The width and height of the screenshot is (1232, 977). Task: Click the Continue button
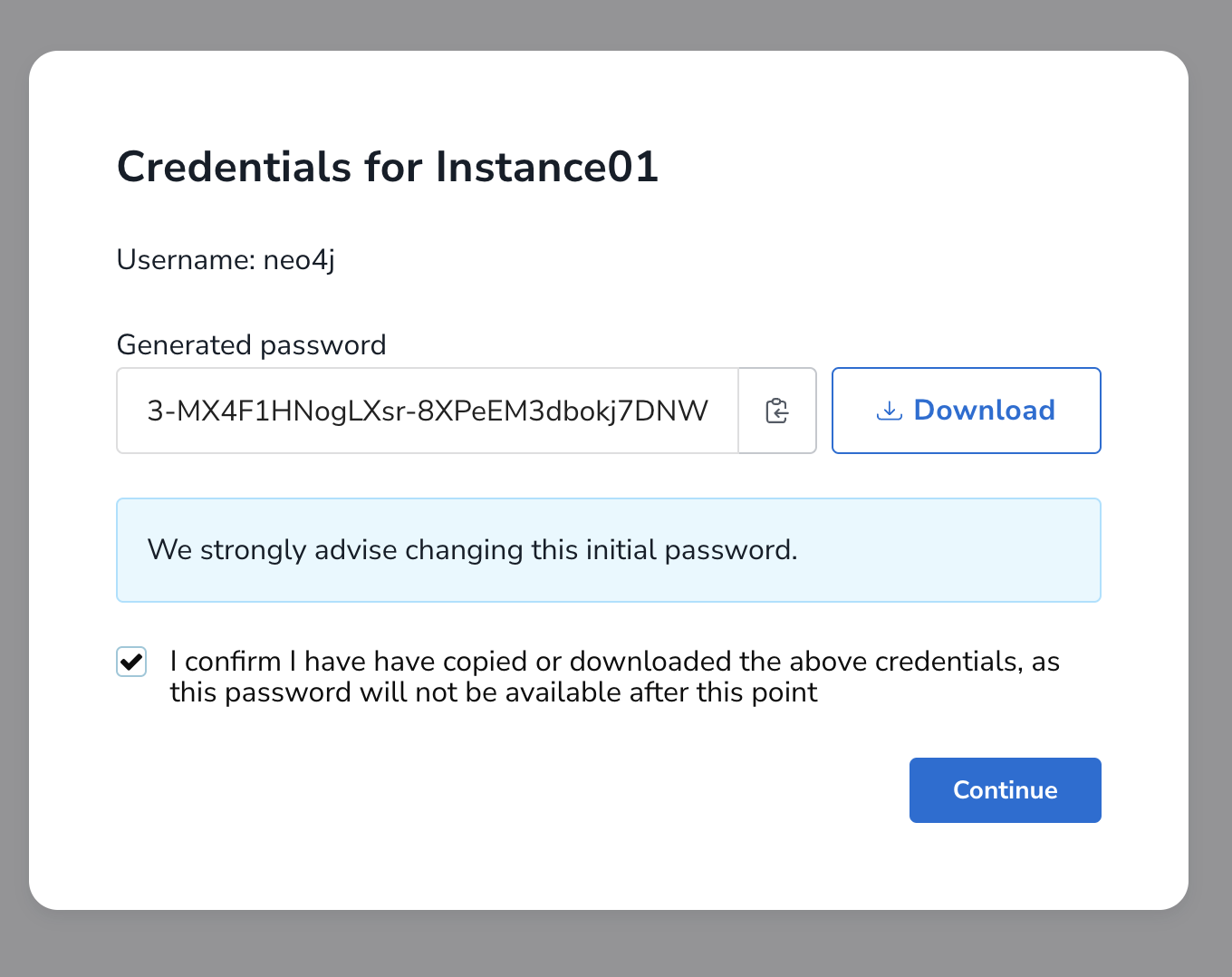1005,789
